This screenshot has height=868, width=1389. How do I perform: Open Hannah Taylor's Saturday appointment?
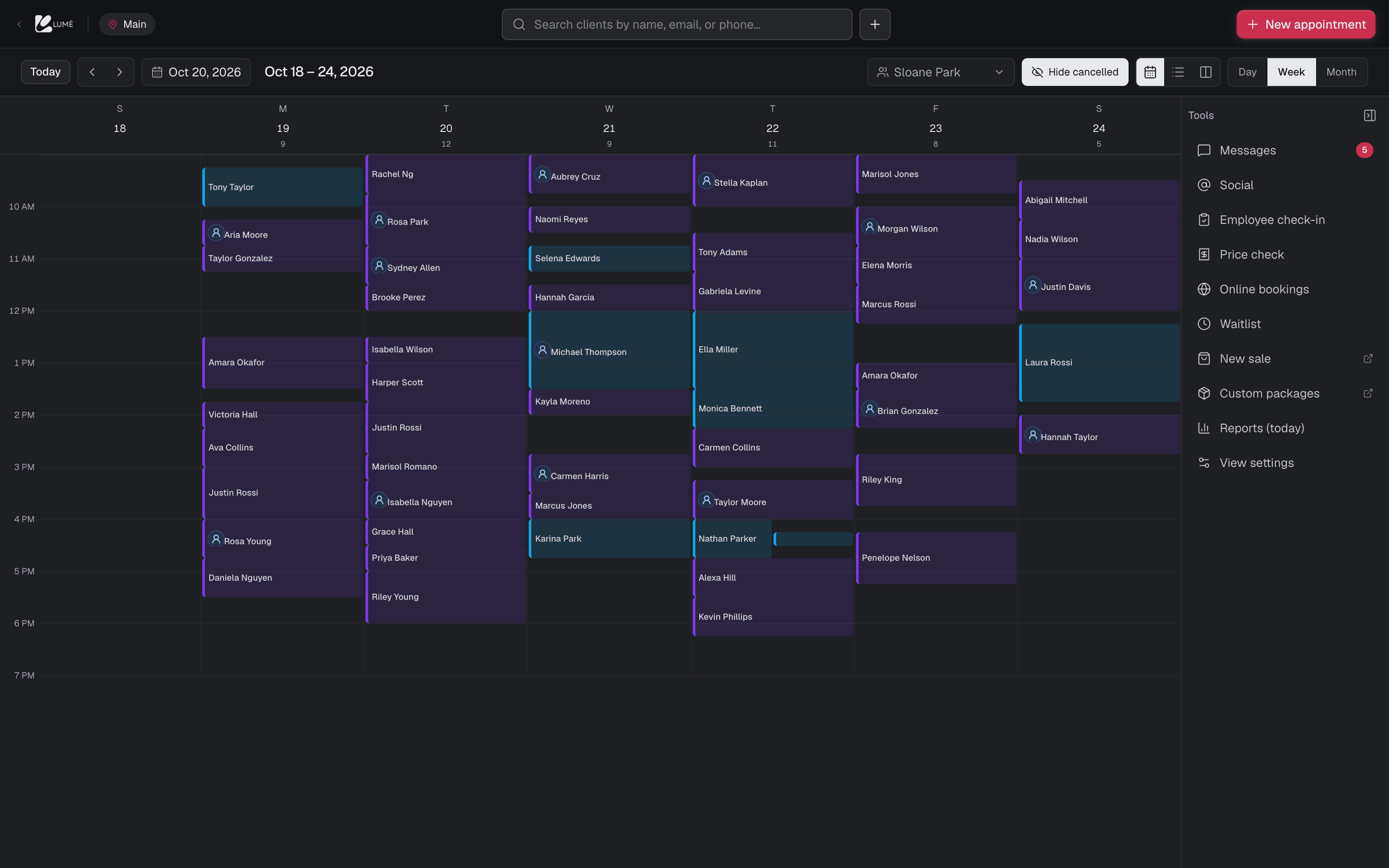click(x=1099, y=434)
